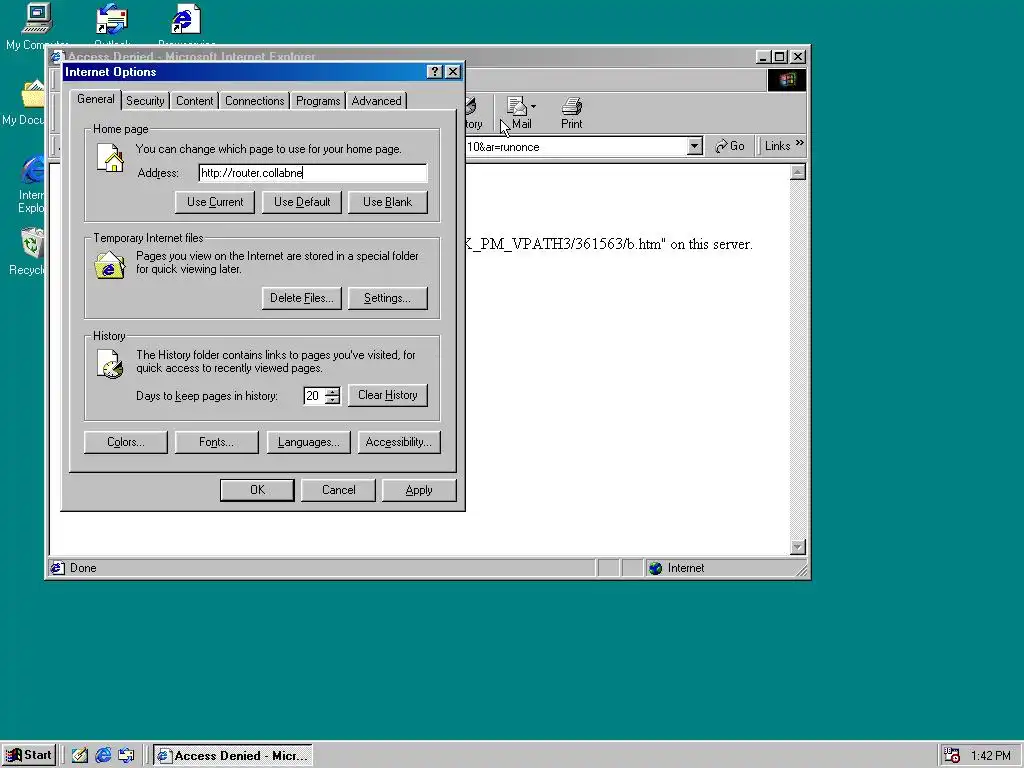
Task: Open the Fonts dialog button
Action: 217,442
